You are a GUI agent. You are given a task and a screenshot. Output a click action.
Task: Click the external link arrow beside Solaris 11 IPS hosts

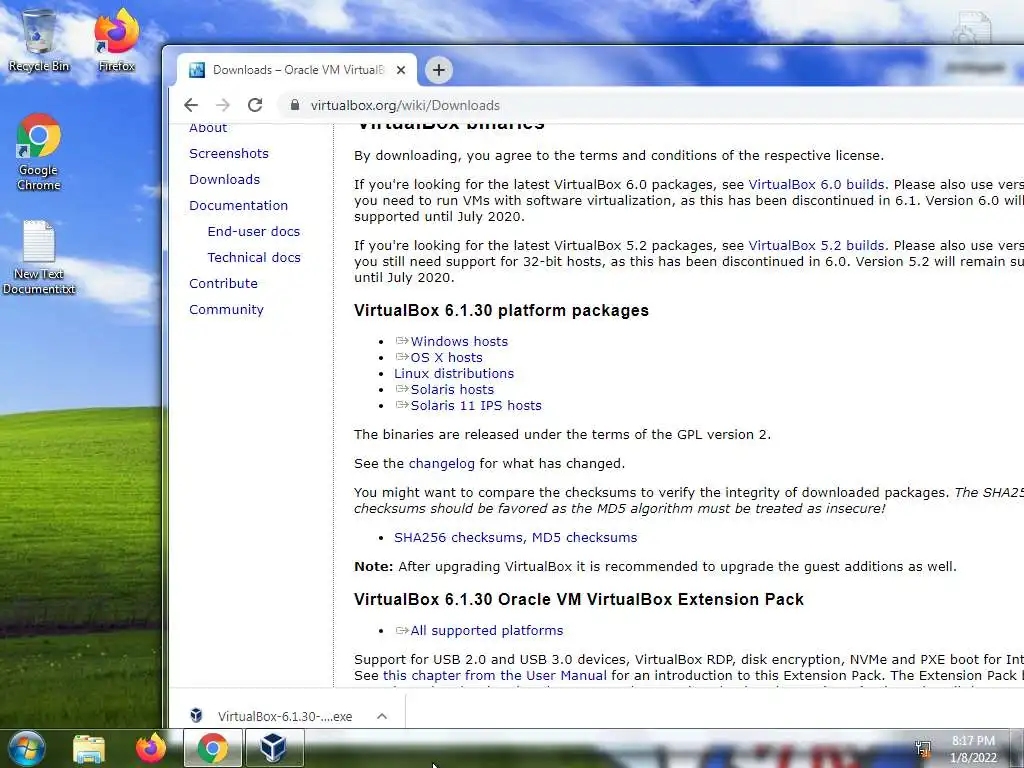tap(402, 405)
